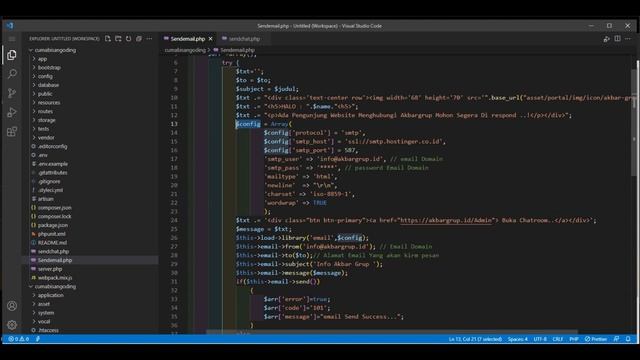This screenshot has height=360, width=640.
Task: Open composer.lock in Explorer
Action: (54, 216)
